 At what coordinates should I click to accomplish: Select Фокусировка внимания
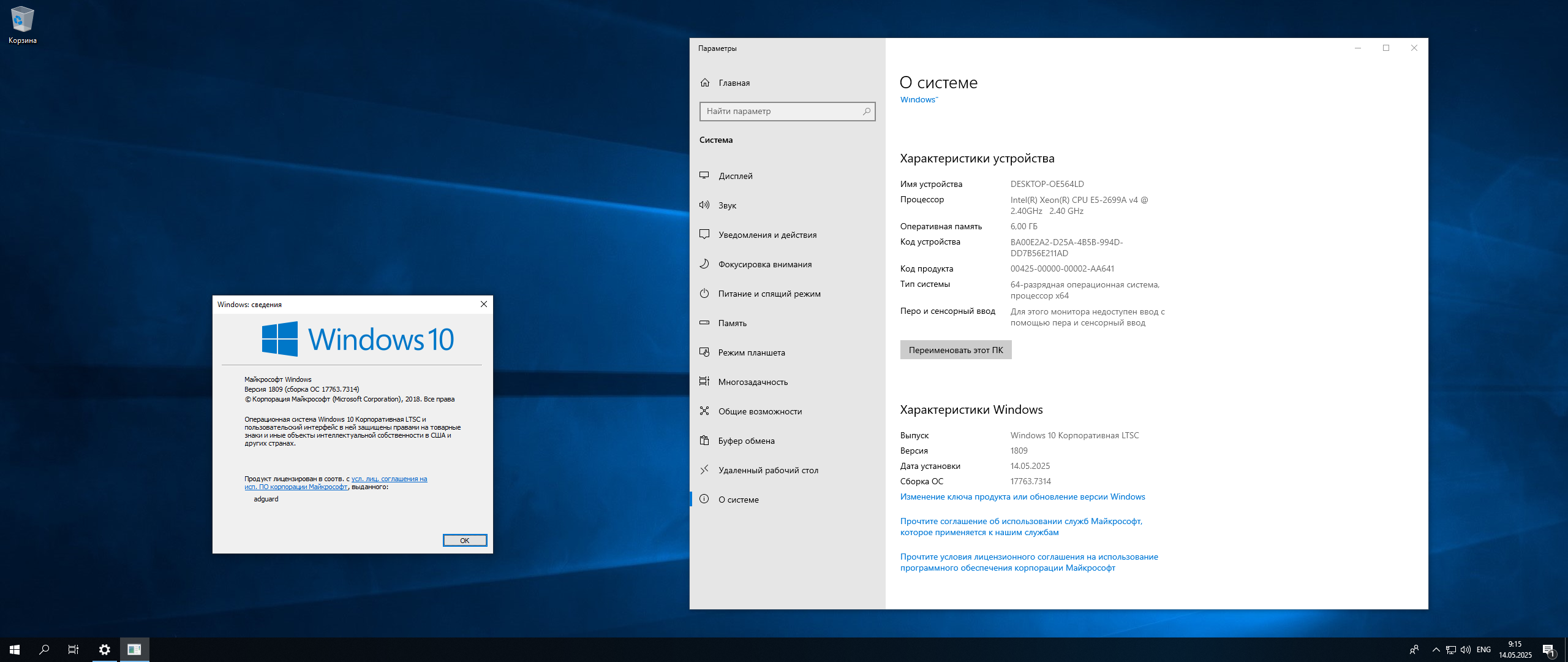click(788, 264)
